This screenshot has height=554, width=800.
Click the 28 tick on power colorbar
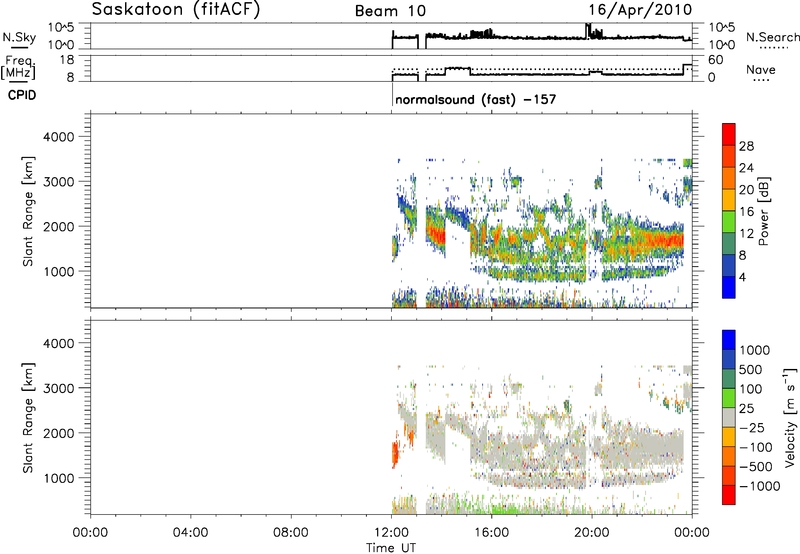click(x=746, y=146)
